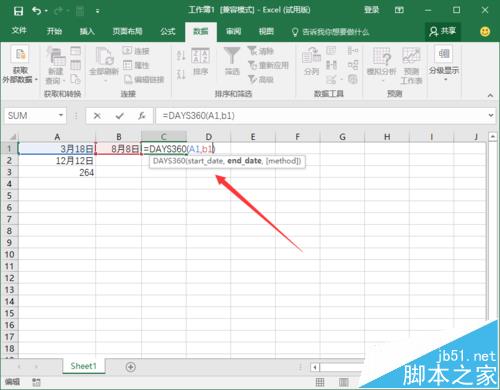500x390 pixels.
Task: Open the 获取外部数据 dropdown button
Action: [x=20, y=65]
